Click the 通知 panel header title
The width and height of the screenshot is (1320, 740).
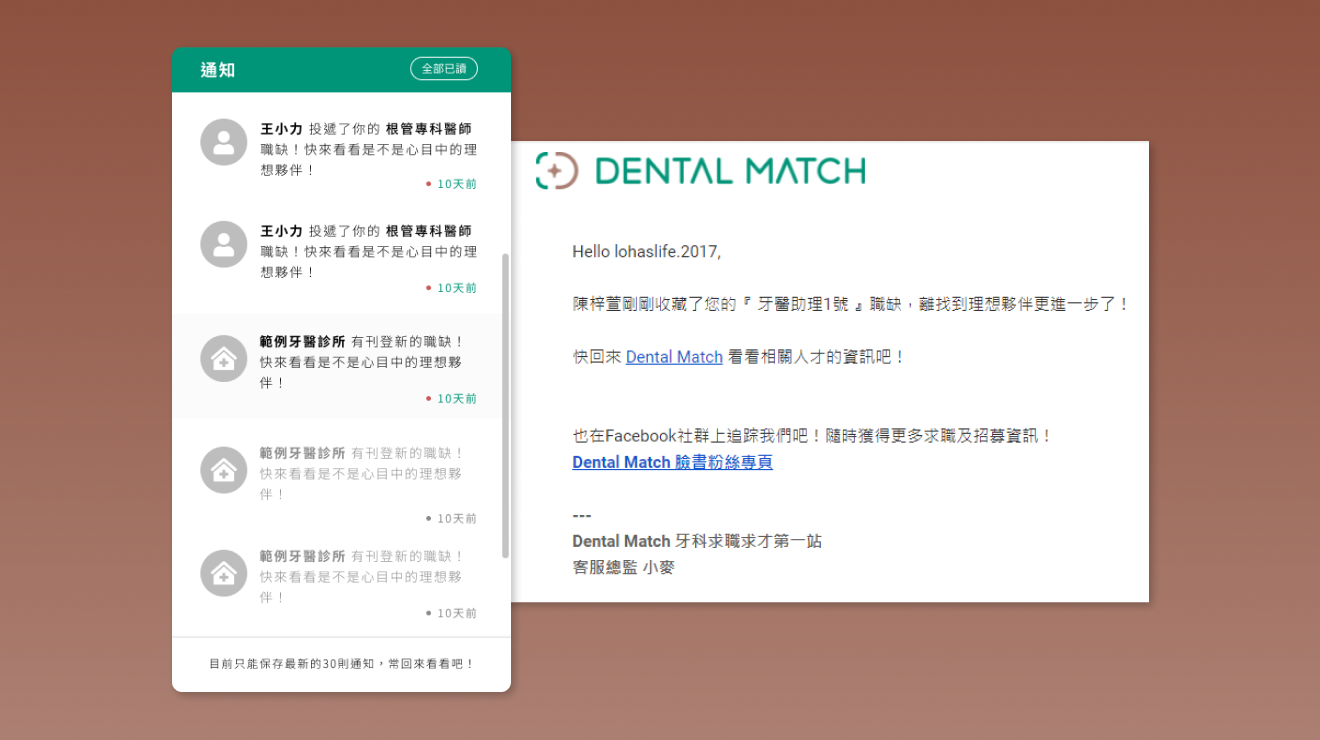[218, 70]
